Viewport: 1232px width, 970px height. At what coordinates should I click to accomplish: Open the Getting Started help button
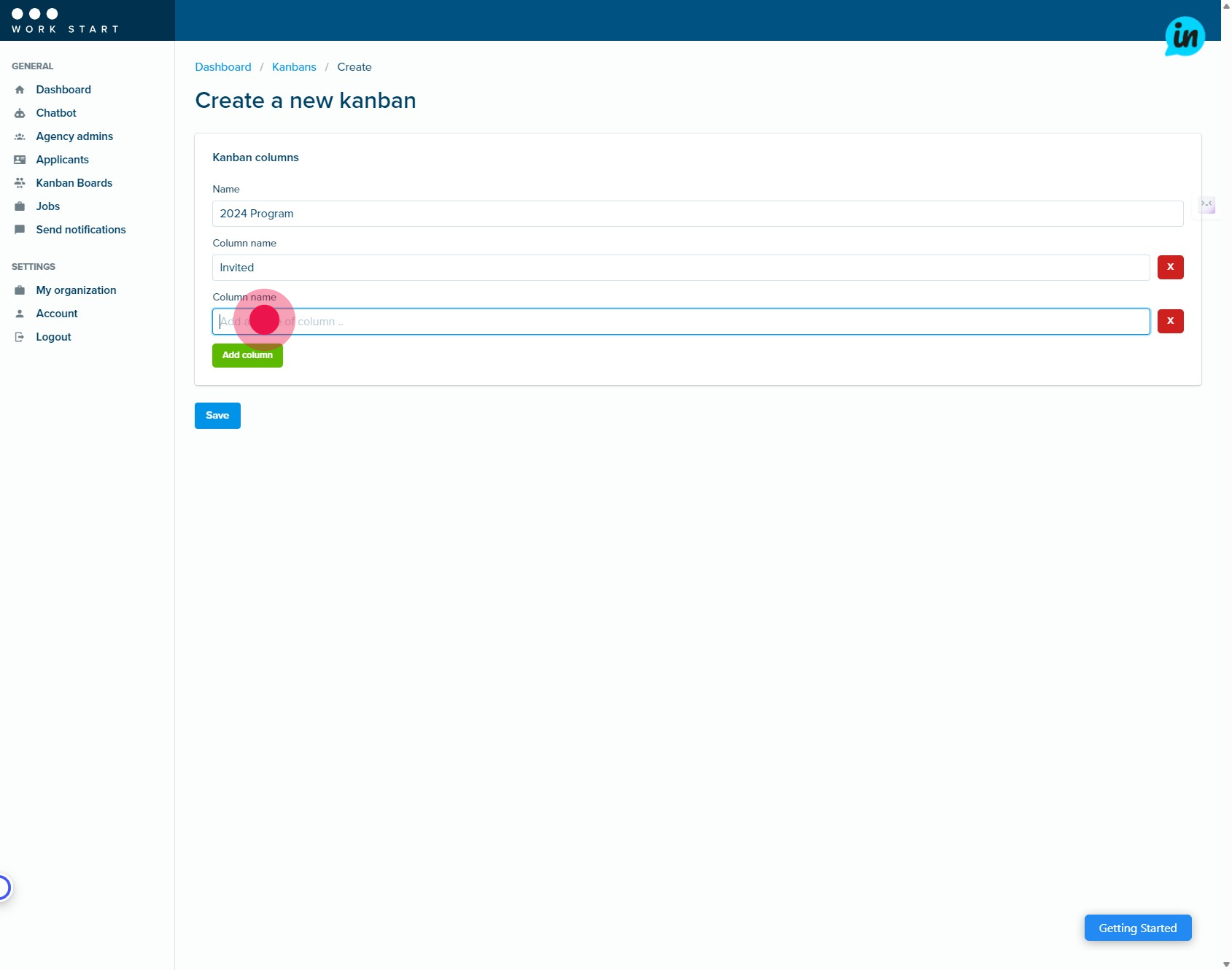[x=1137, y=928]
